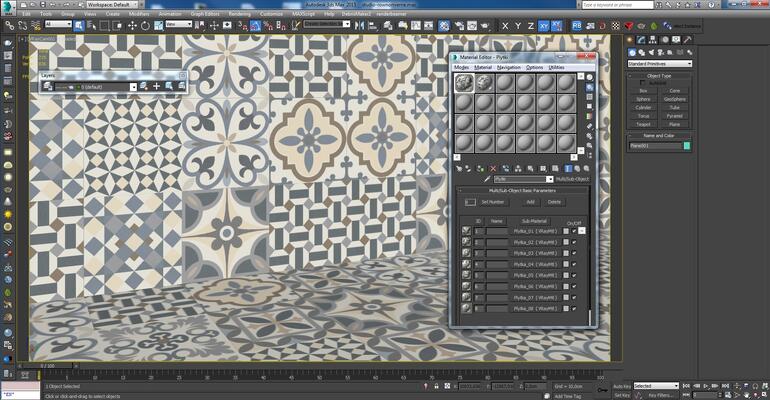
Task: Open Utilities menu in Material Editor
Action: click(x=556, y=67)
